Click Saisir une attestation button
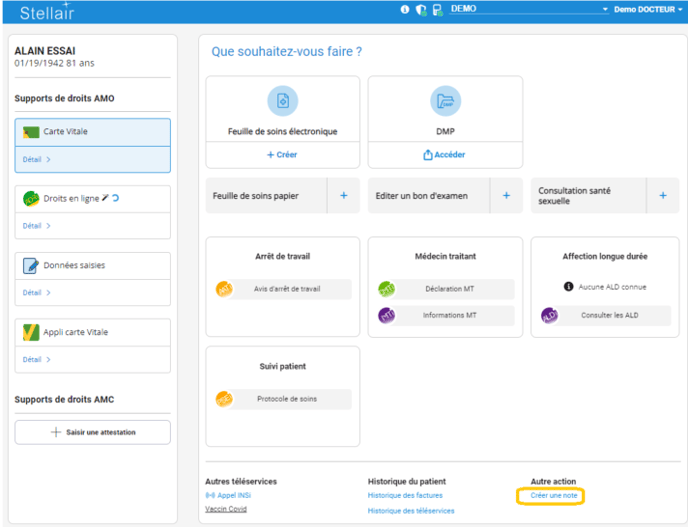 (x=92, y=432)
